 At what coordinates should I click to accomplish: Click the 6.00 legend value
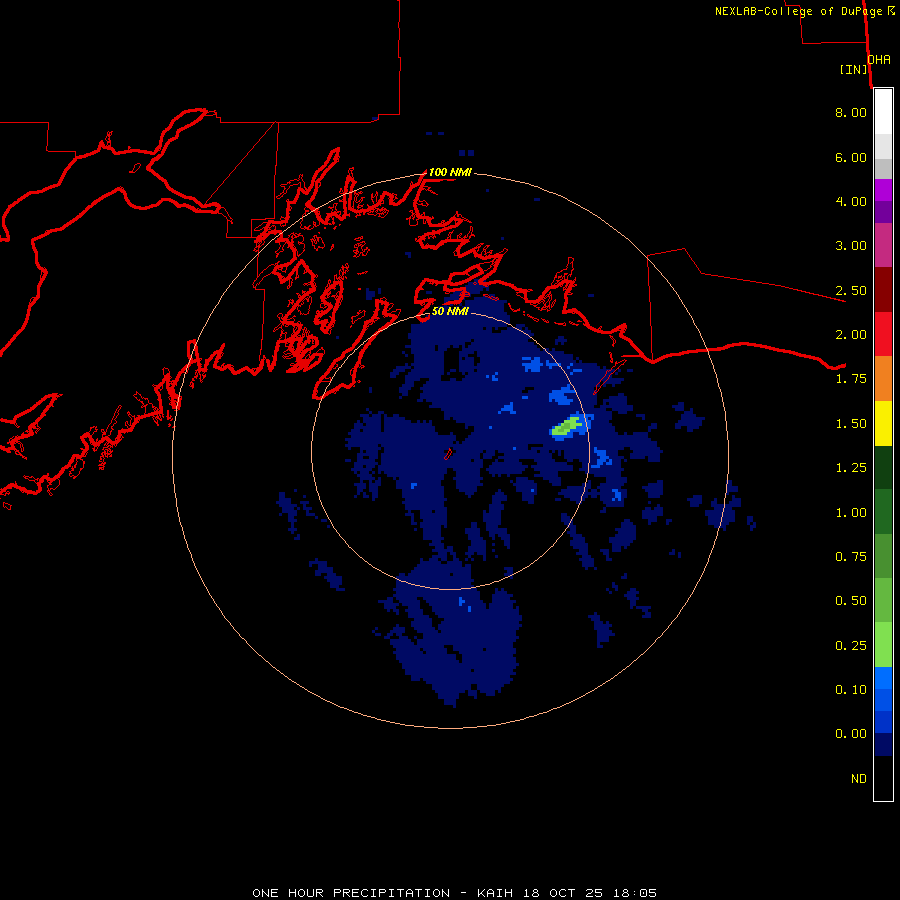click(851, 157)
